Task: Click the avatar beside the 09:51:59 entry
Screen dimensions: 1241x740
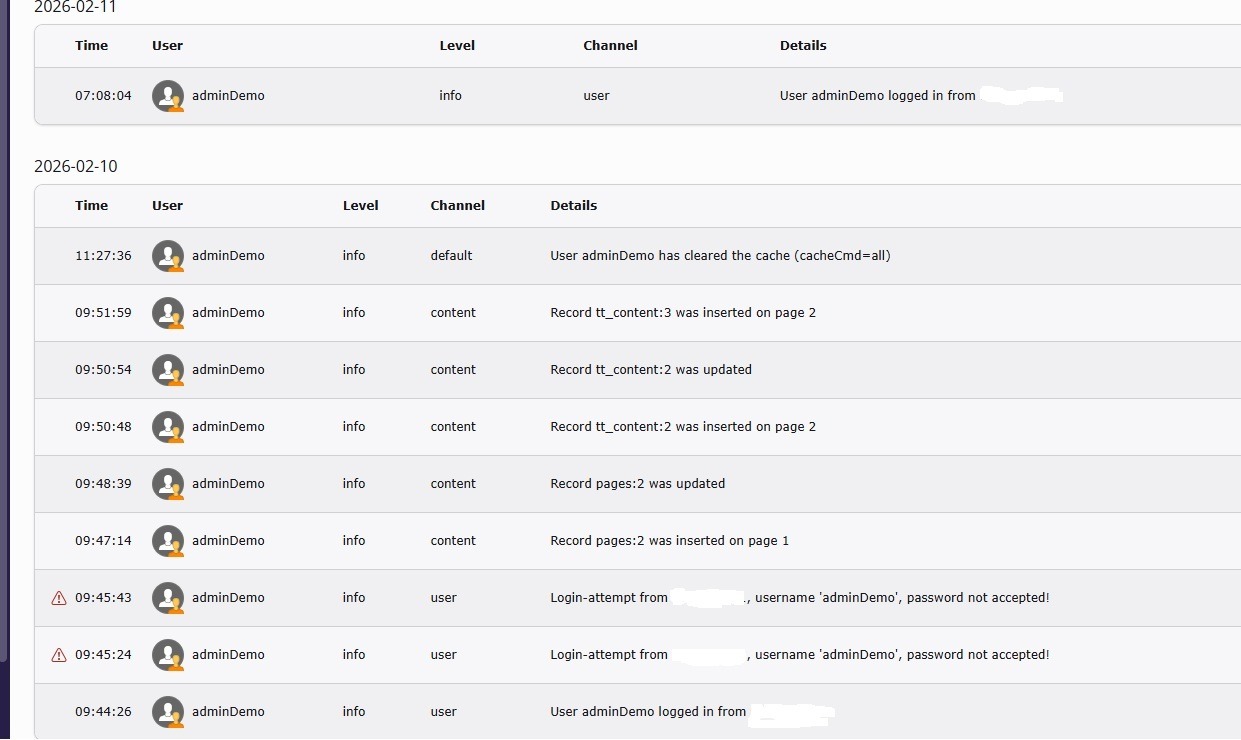Action: click(168, 312)
